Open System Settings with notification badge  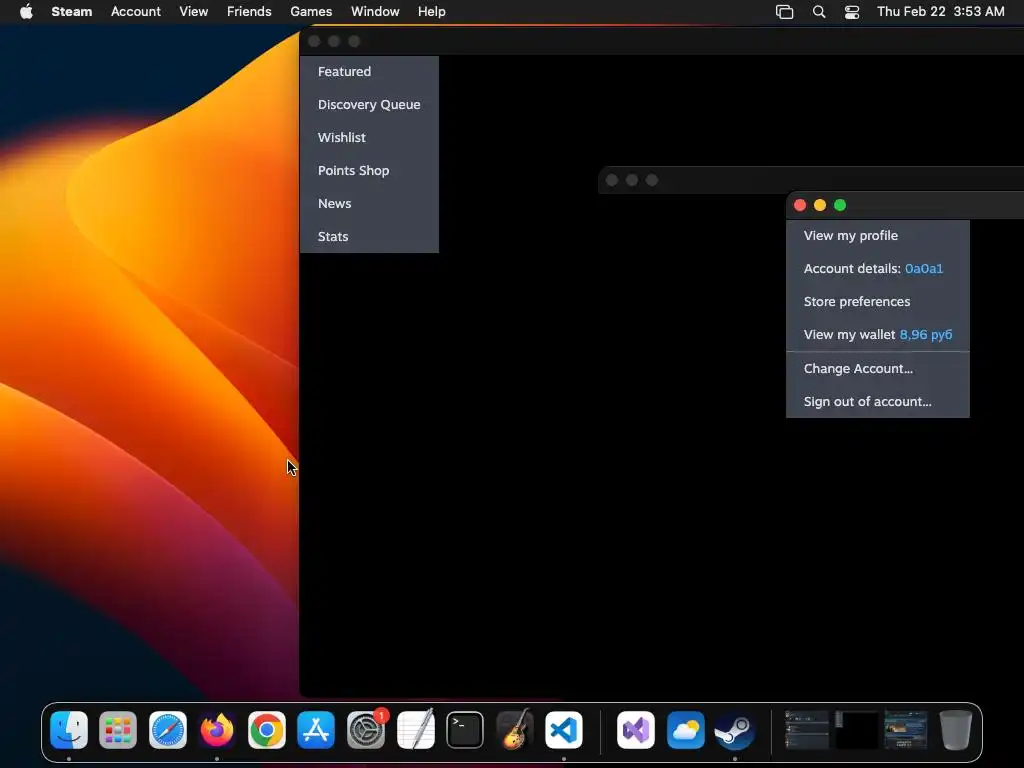[x=366, y=729]
